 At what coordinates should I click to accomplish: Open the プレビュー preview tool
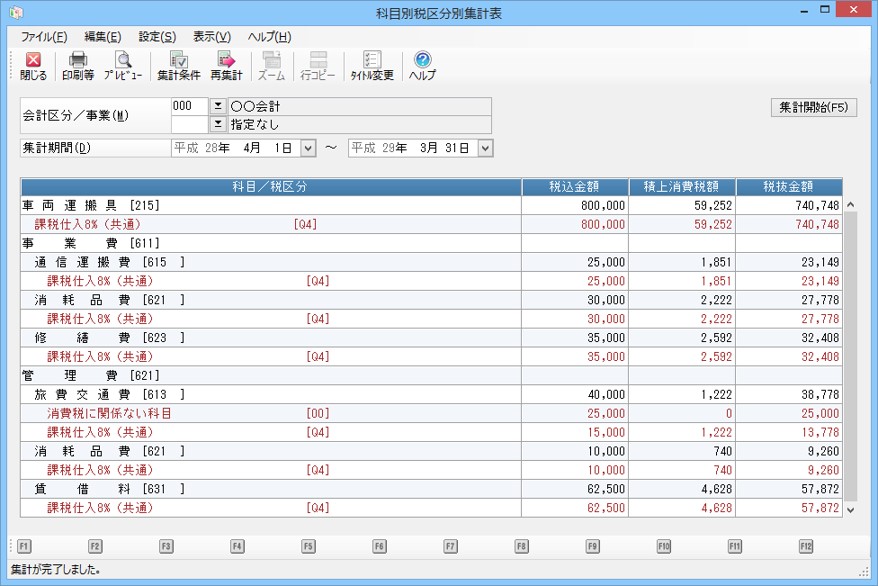(123, 66)
